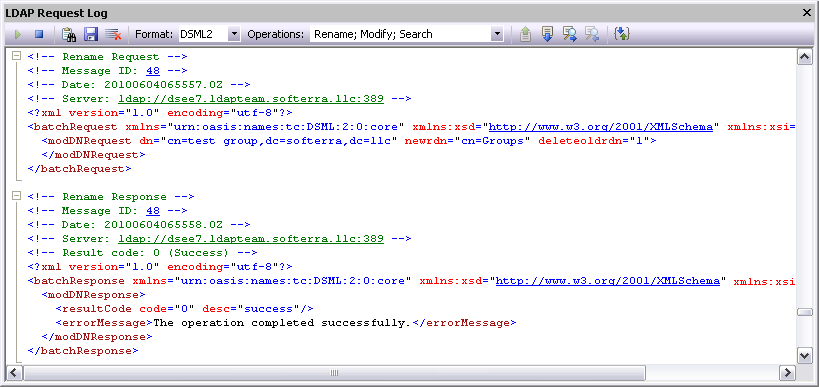
Task: Click the horizontal scrollbar thumb
Action: [x=334, y=373]
